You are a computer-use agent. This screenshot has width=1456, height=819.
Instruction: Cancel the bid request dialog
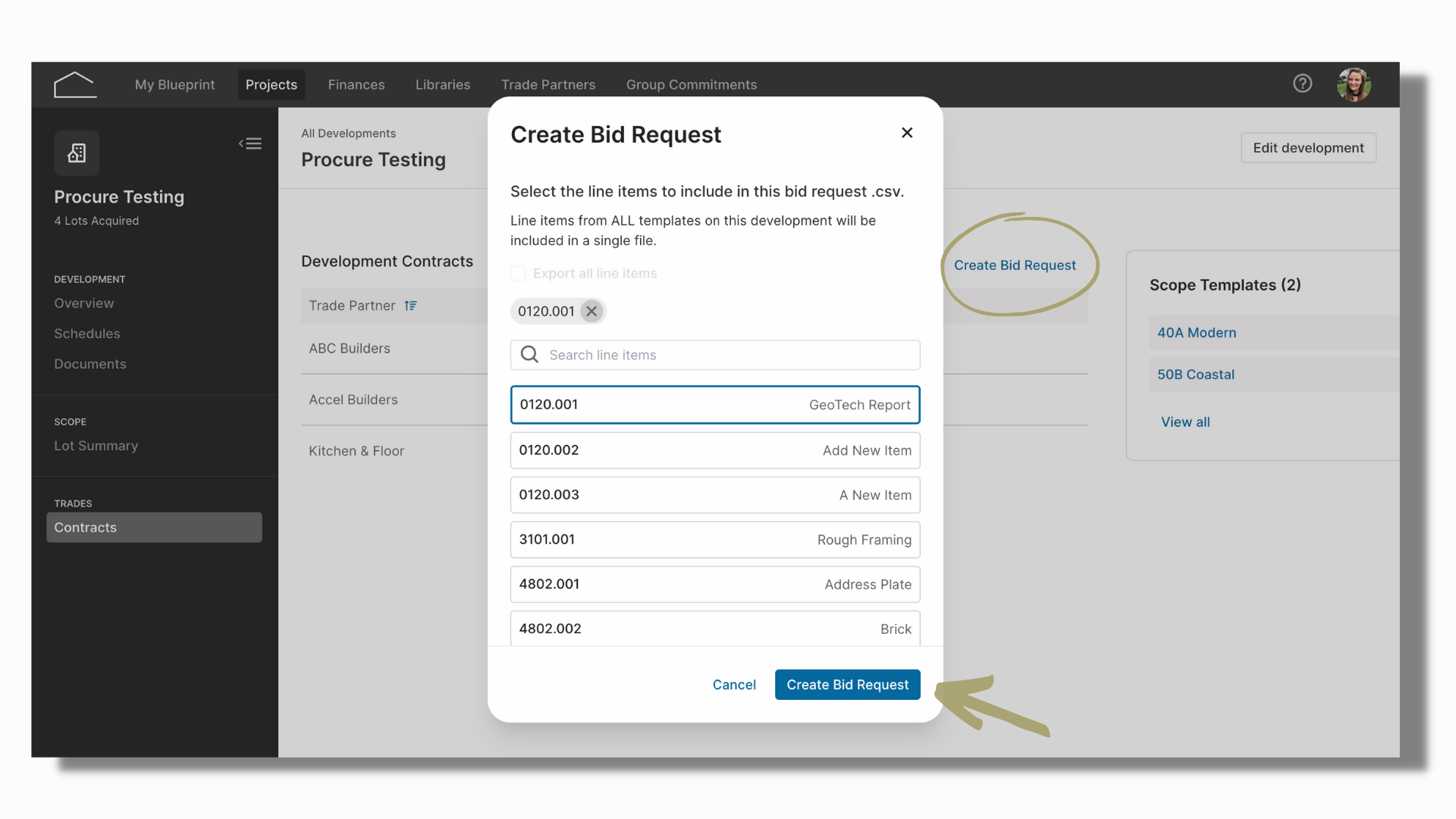(x=734, y=685)
